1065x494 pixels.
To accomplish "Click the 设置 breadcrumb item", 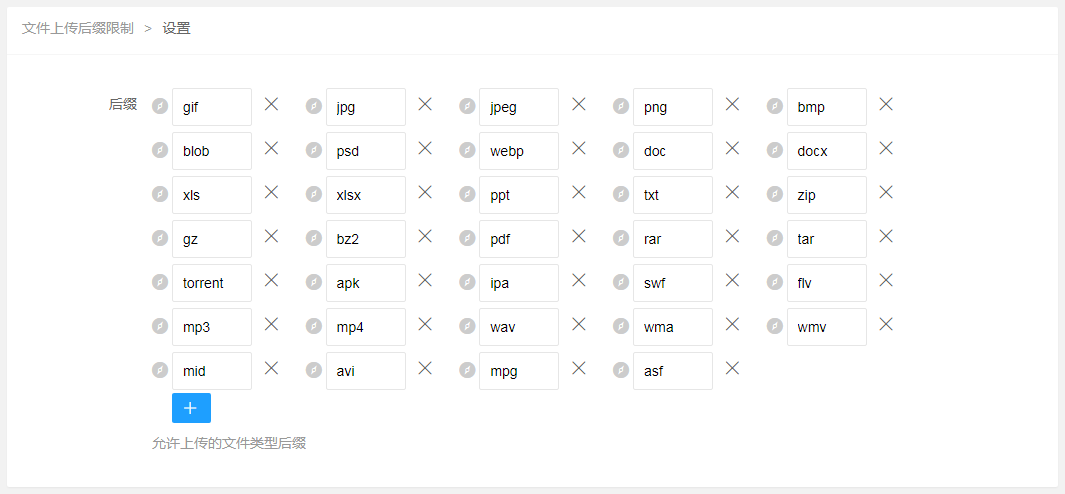I will [x=177, y=29].
